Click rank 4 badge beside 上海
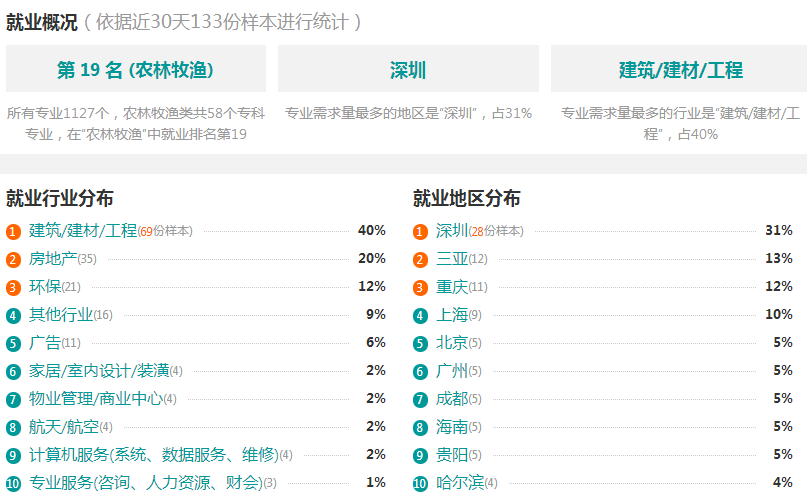This screenshot has height=496, width=807. click(x=420, y=315)
